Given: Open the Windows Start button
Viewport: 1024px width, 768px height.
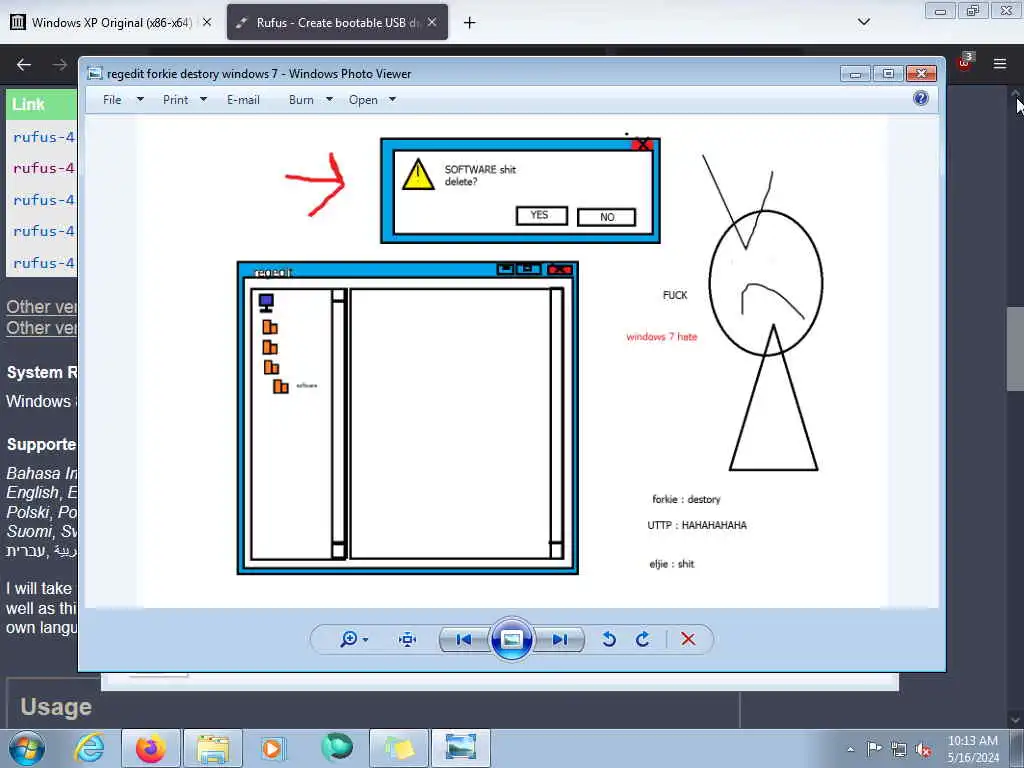Looking at the screenshot, I should pos(27,748).
